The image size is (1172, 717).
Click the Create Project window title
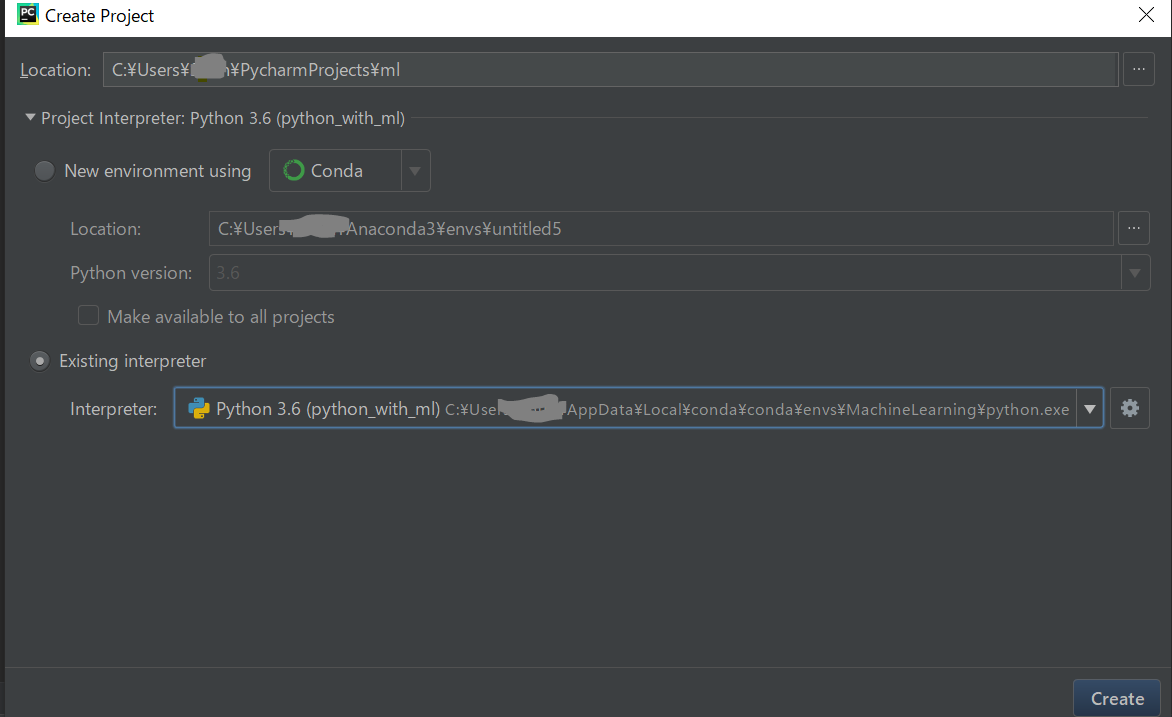point(99,16)
